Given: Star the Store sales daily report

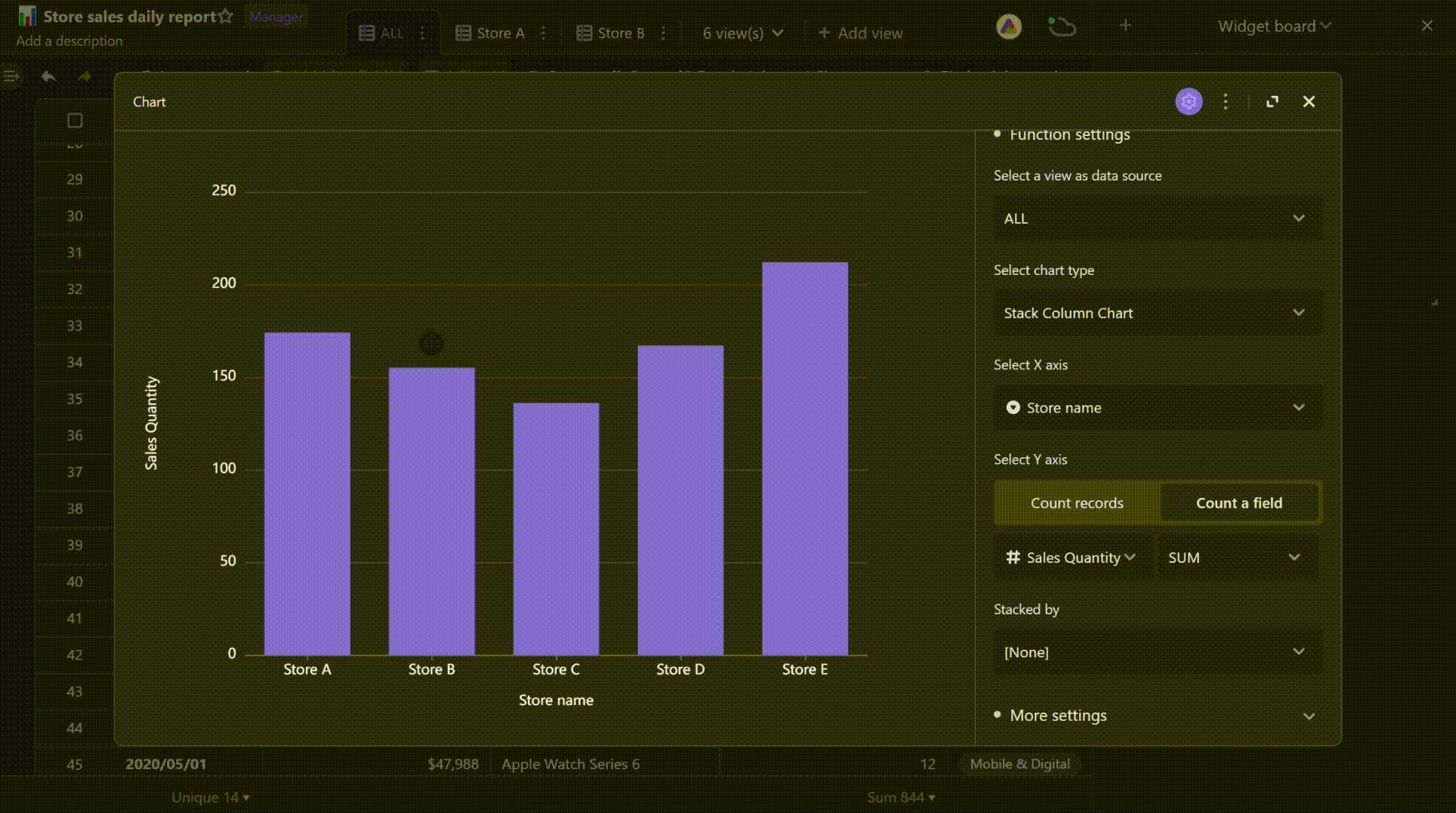Looking at the screenshot, I should (x=226, y=16).
